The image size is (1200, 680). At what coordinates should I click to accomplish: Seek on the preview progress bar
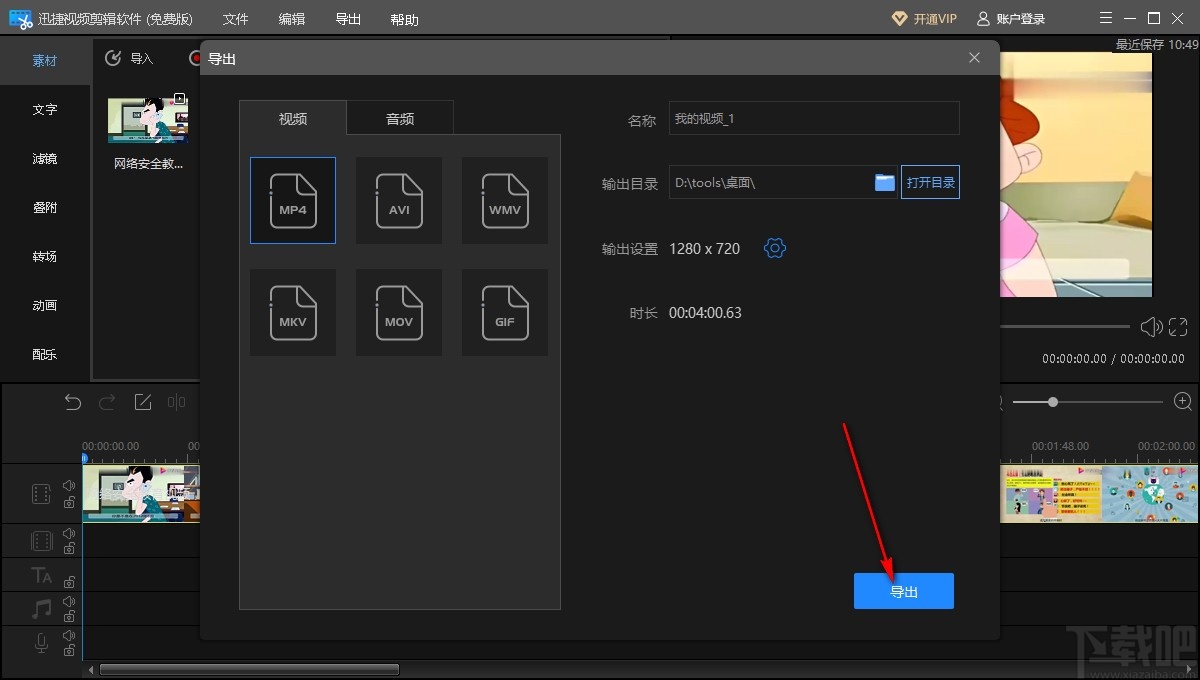1065,327
